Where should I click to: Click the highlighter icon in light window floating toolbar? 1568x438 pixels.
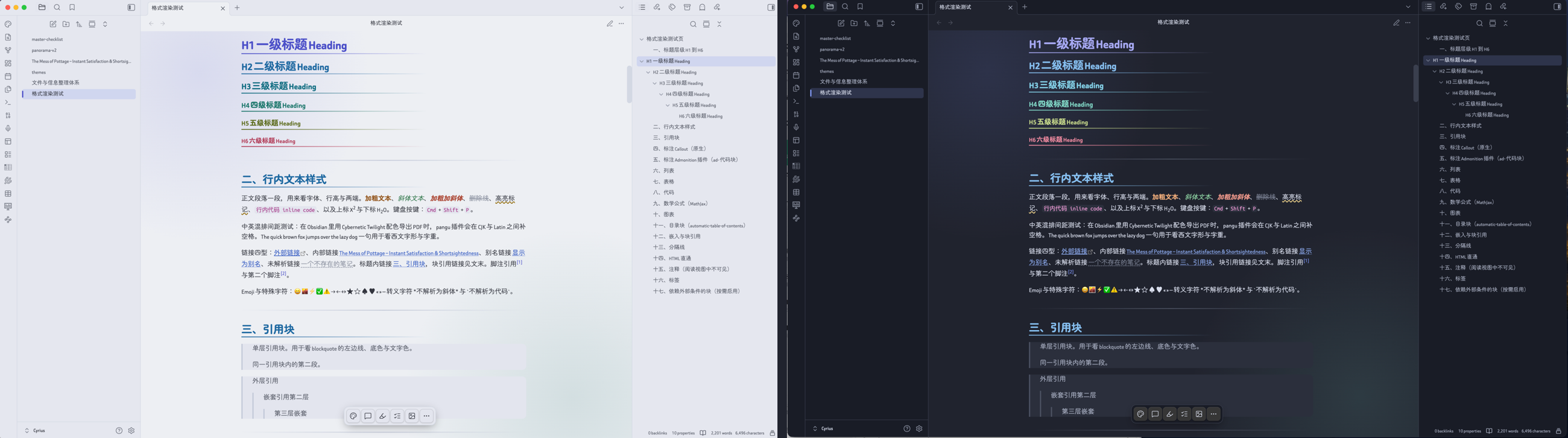(383, 416)
